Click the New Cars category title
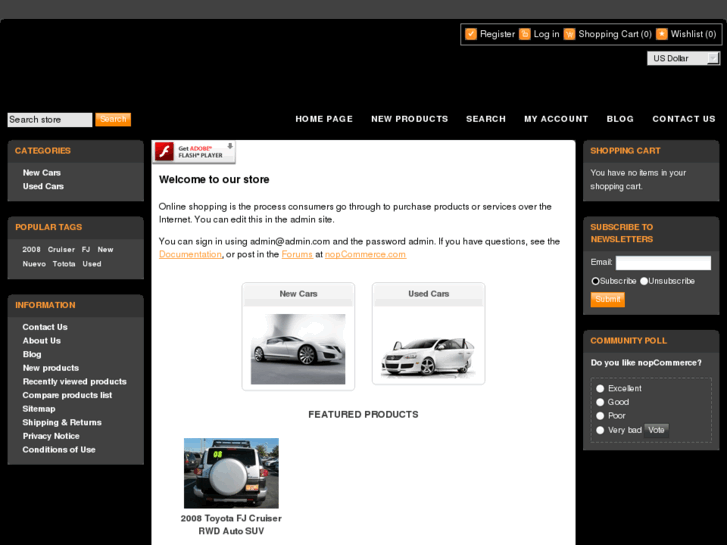Screen dimensions: 727x545 coord(298,294)
